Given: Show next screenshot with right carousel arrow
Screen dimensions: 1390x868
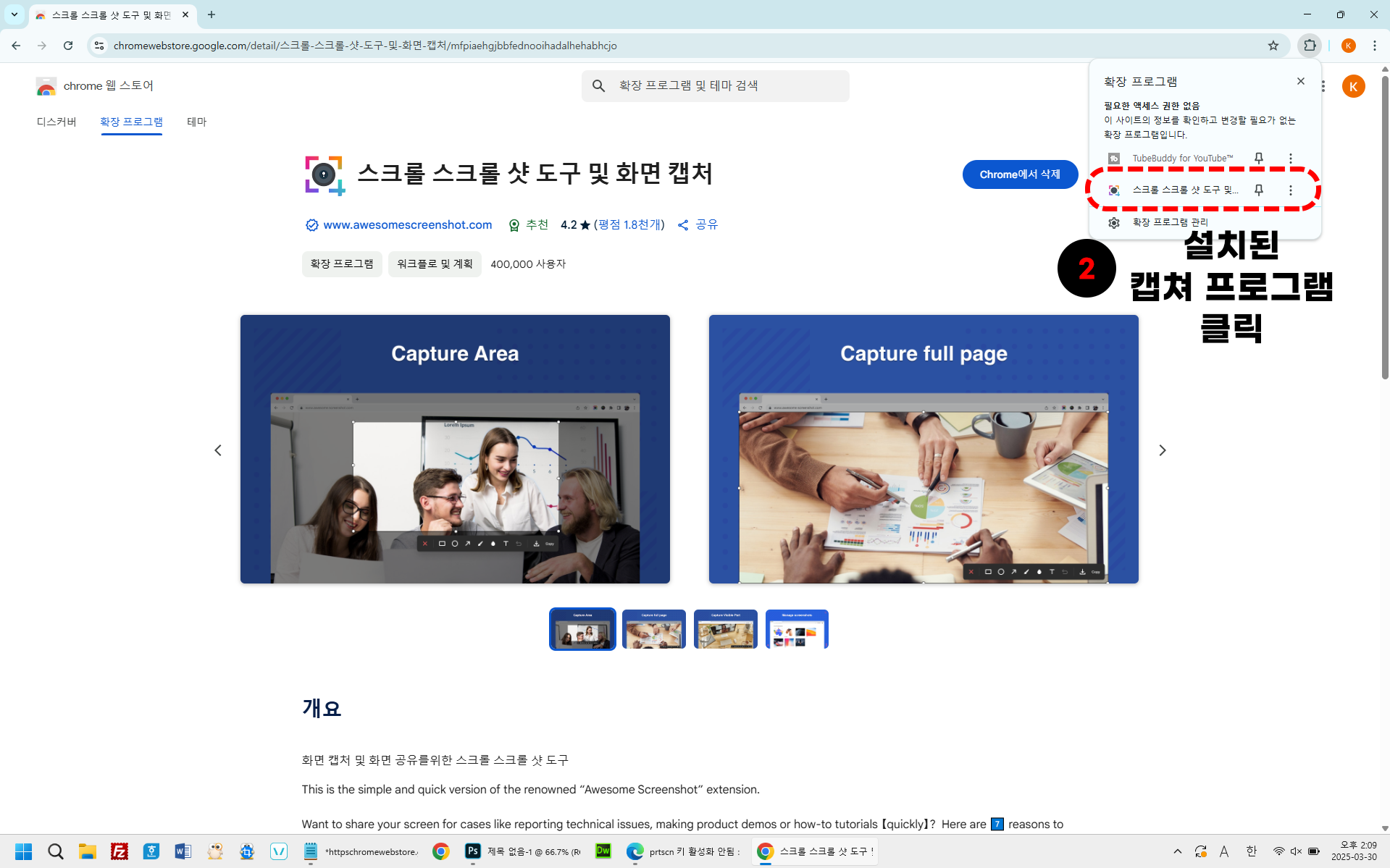Looking at the screenshot, I should click(x=1163, y=450).
